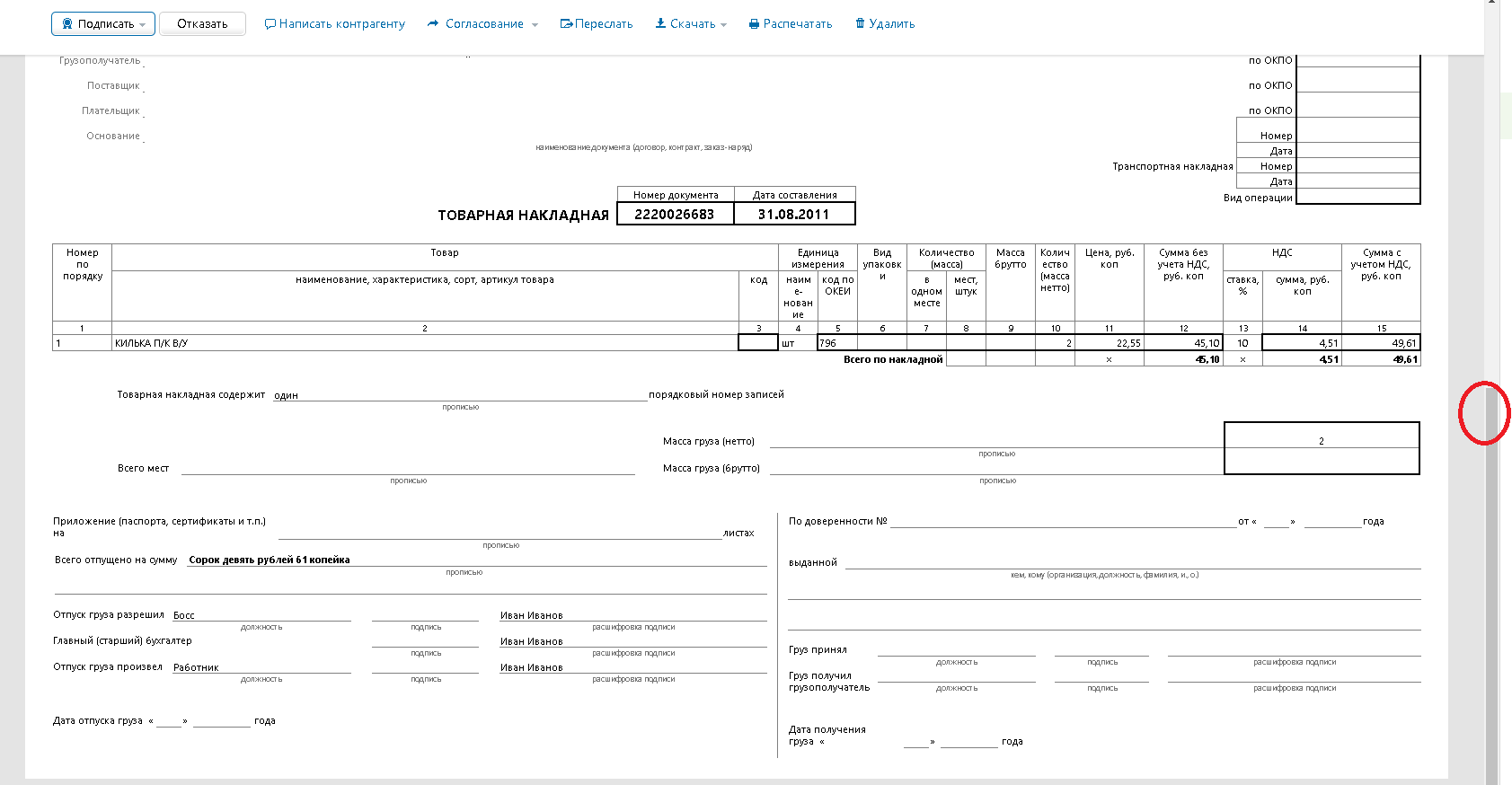The width and height of the screenshot is (1512, 785).
Task: Click the price value 22,55
Action: click(1128, 343)
